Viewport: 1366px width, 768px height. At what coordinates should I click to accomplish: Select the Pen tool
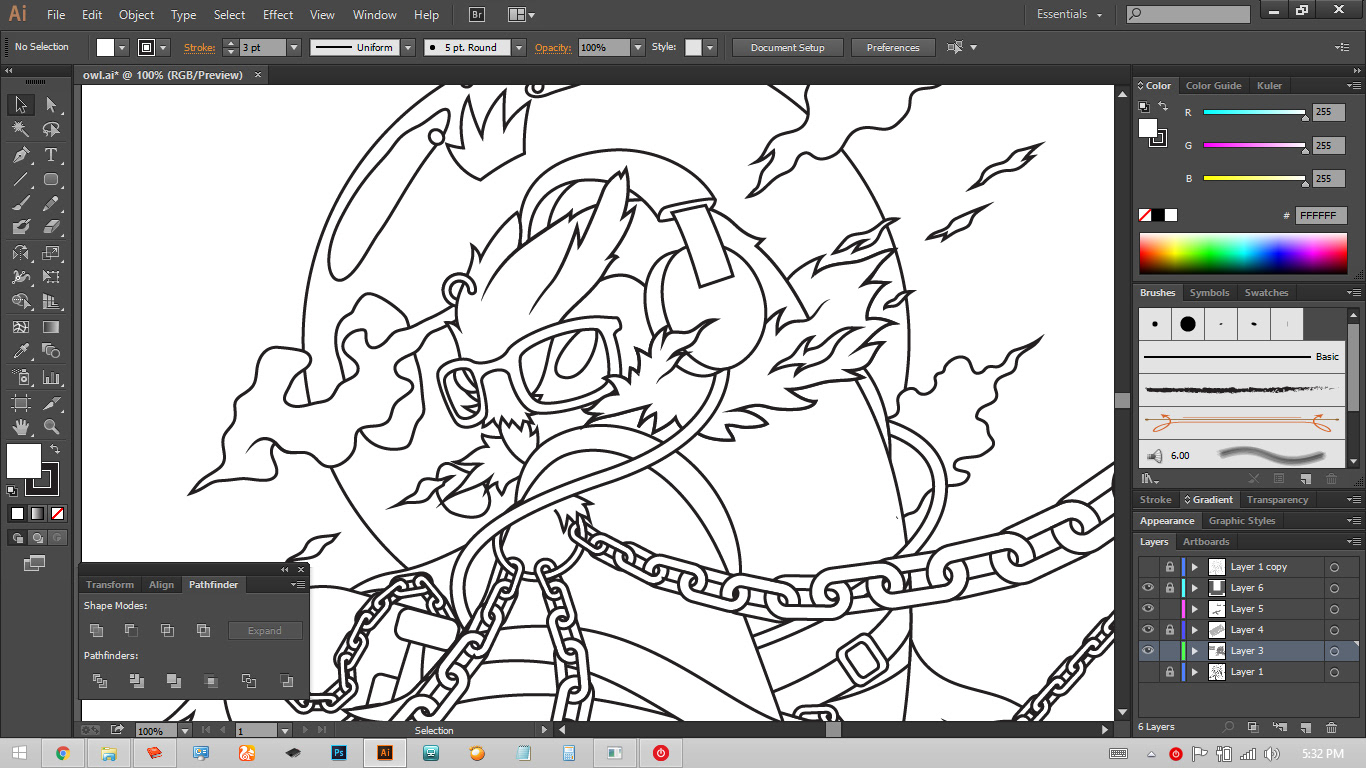point(20,155)
